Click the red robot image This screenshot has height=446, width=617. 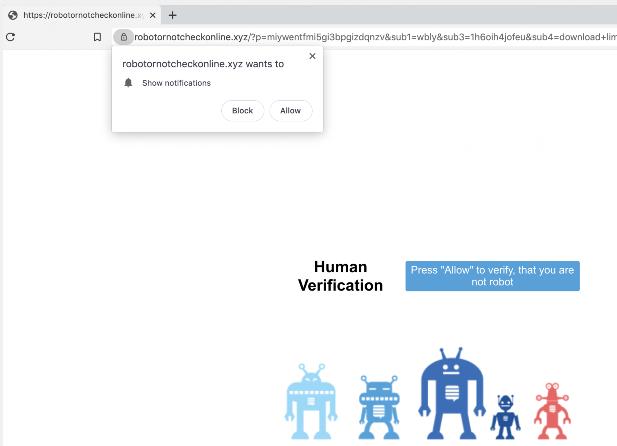[x=552, y=409]
